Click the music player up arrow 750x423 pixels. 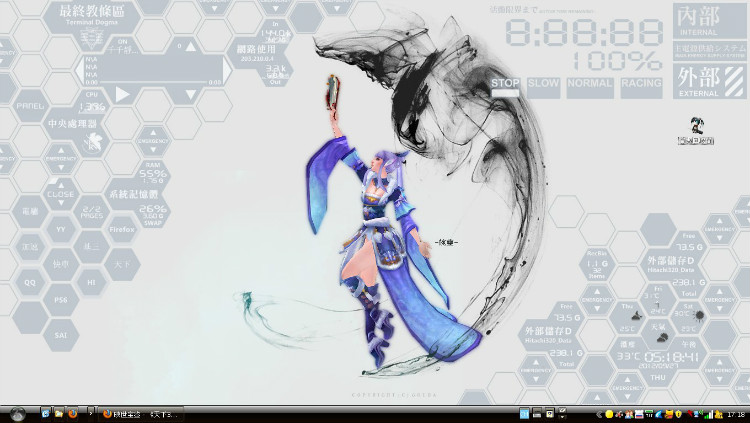[190, 46]
